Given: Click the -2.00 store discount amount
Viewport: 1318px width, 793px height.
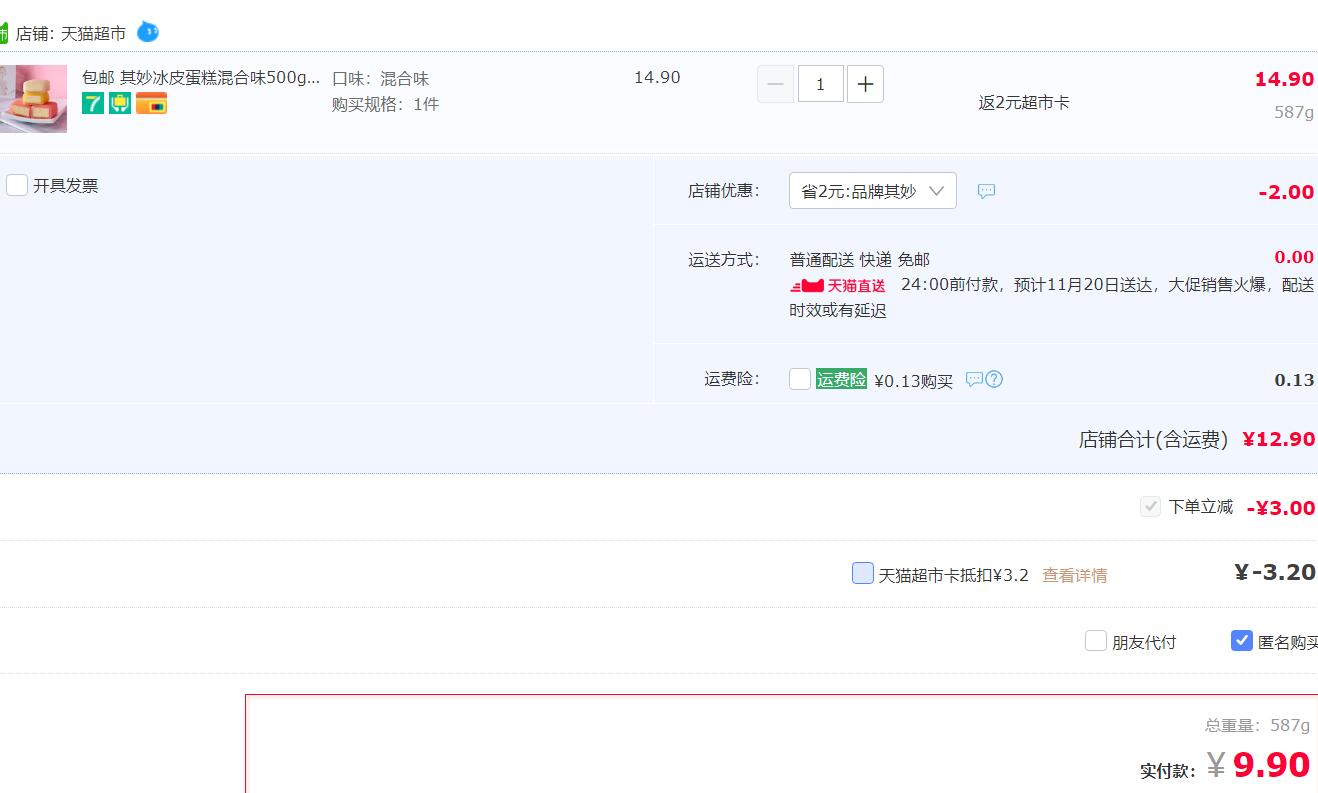Looking at the screenshot, I should tap(1286, 192).
